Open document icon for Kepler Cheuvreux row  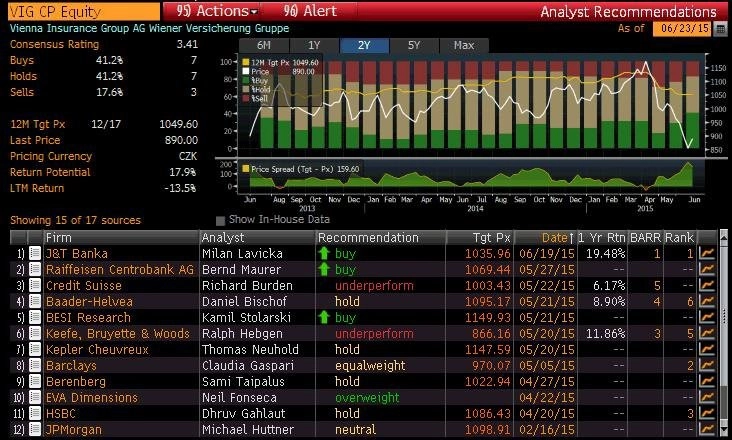(35, 349)
